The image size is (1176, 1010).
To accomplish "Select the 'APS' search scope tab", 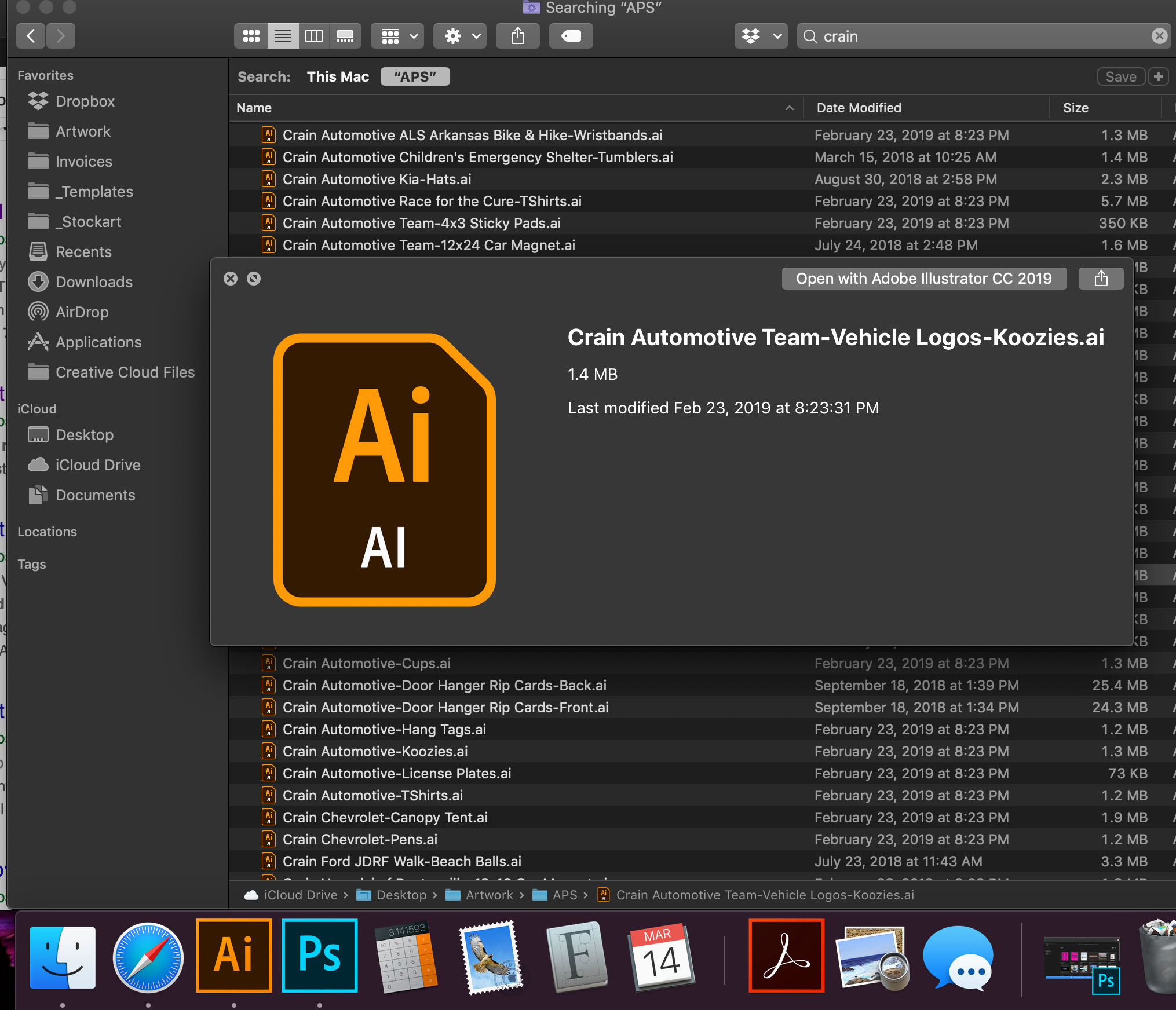I will (414, 77).
